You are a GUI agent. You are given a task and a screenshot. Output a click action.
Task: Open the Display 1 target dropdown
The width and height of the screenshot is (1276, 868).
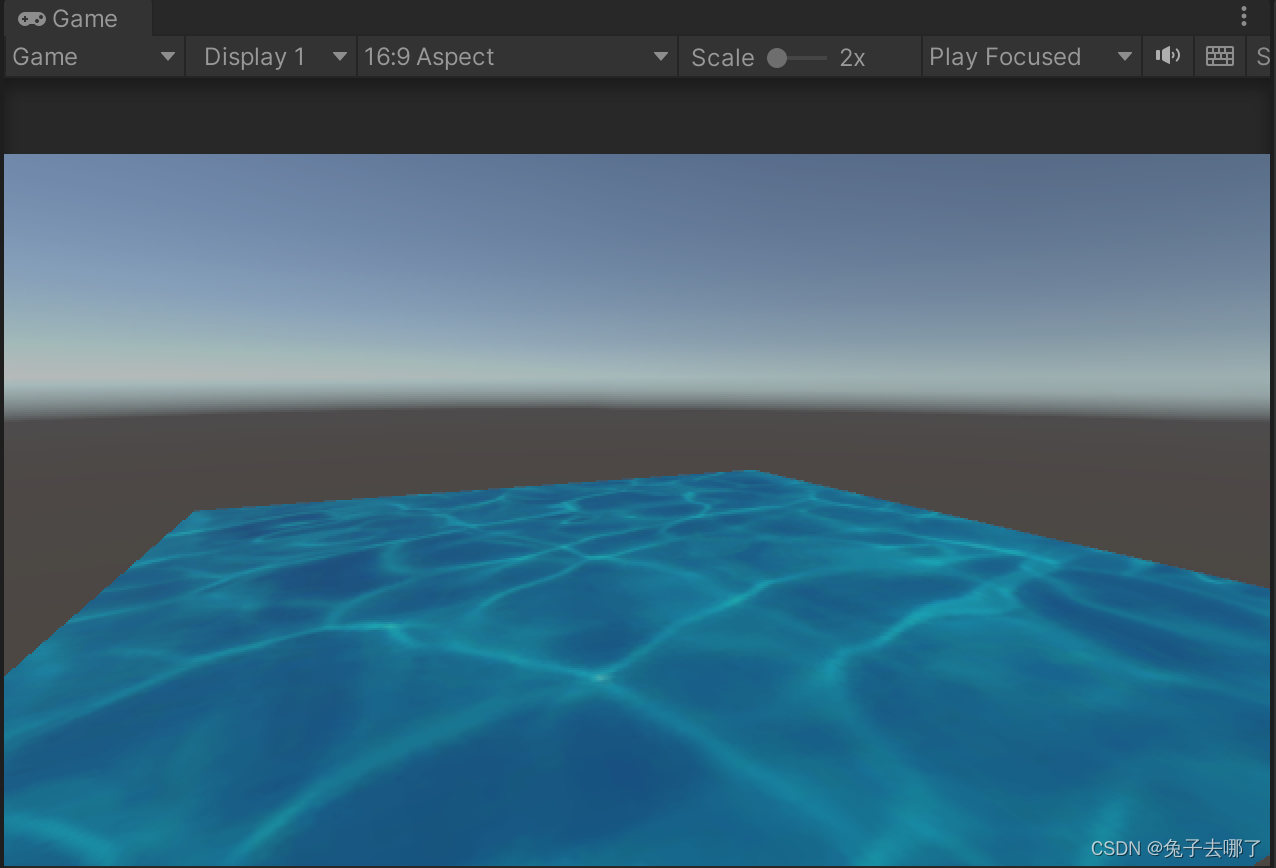click(270, 56)
